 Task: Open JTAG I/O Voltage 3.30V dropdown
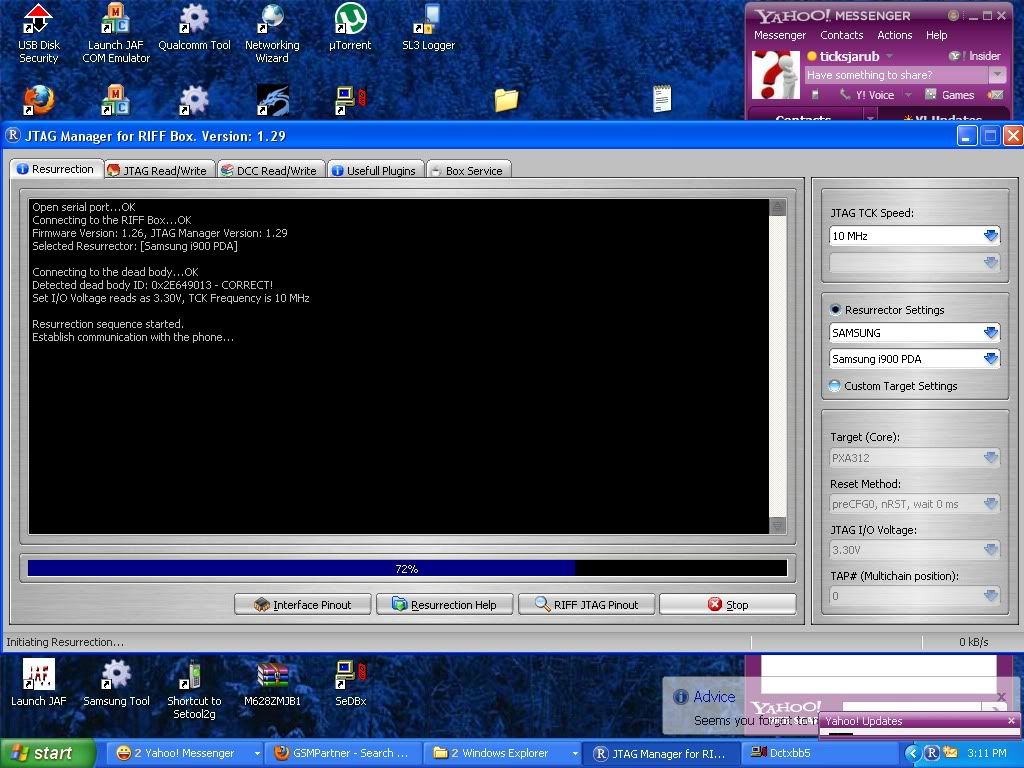[991, 550]
